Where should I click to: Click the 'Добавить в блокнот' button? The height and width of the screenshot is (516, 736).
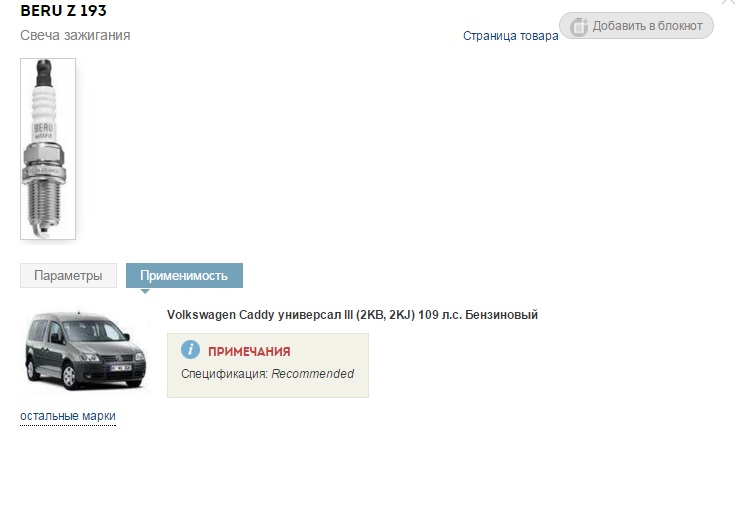636,26
